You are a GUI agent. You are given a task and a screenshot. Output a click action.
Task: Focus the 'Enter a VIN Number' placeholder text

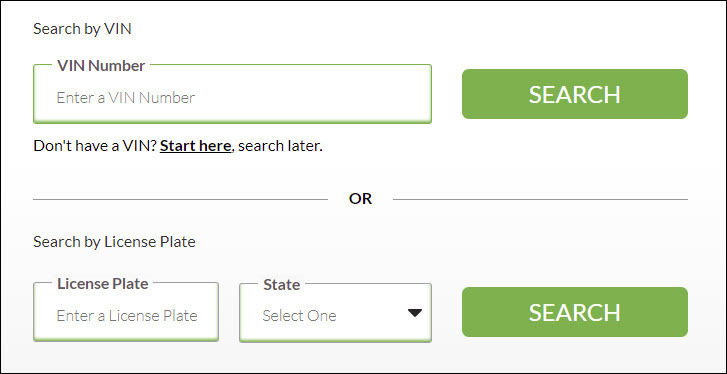tap(126, 97)
